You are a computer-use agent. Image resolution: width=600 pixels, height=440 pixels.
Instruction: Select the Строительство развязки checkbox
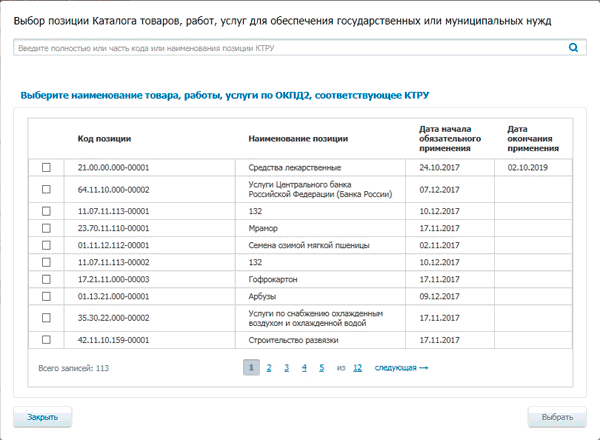point(46,340)
